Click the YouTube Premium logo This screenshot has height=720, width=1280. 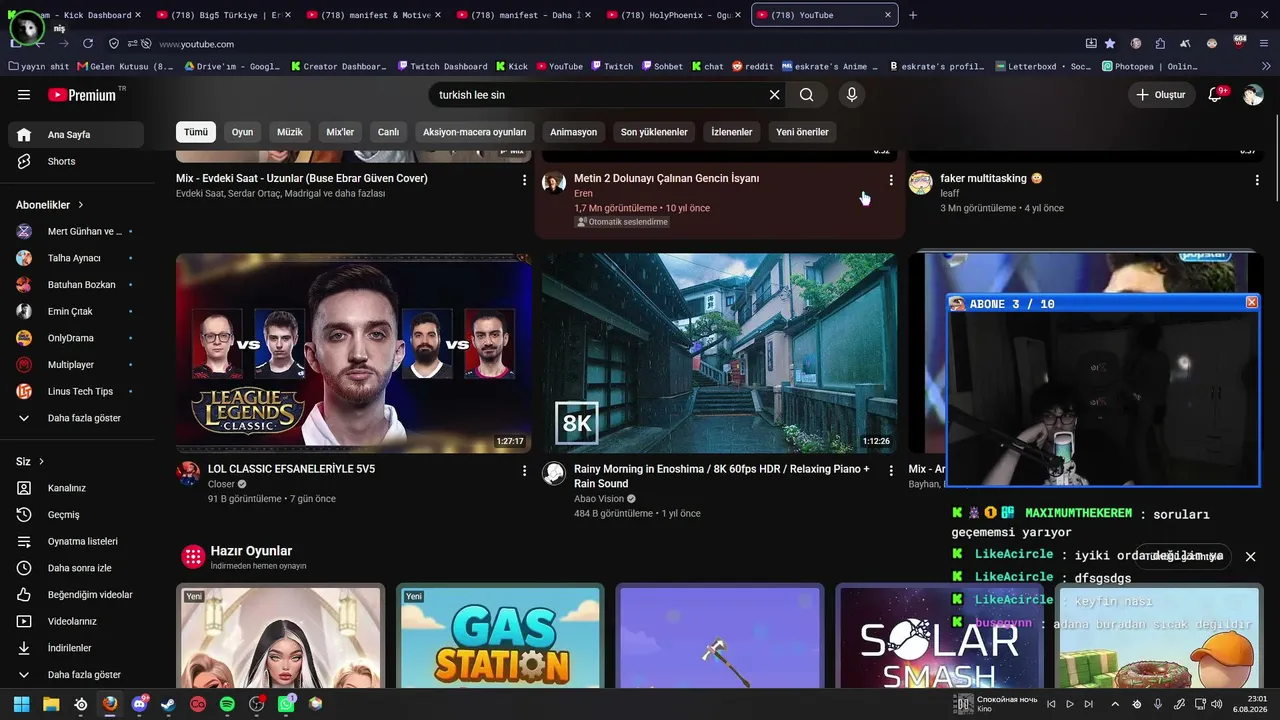click(84, 95)
